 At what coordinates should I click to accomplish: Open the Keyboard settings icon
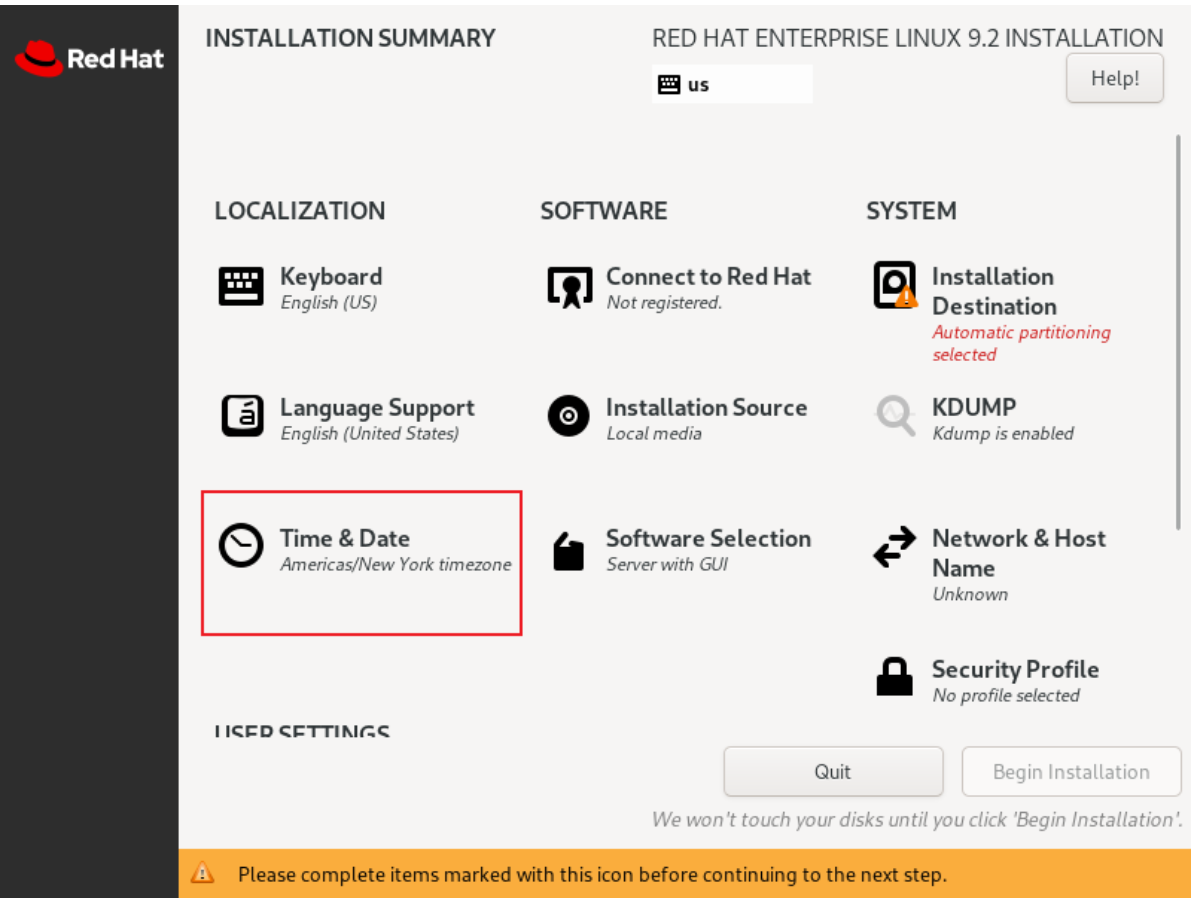tap(241, 286)
